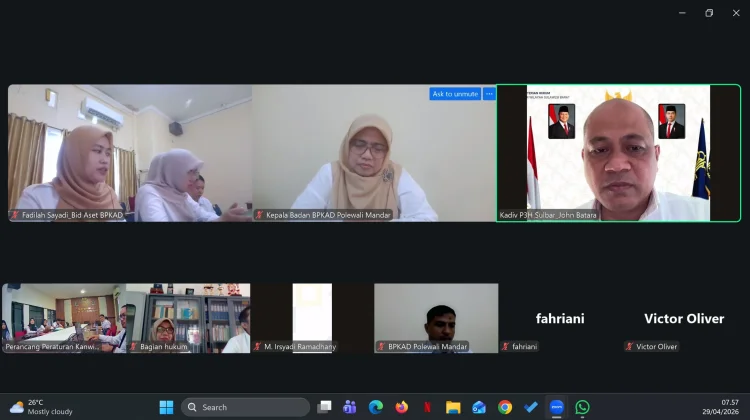Select Fadilah Sayadi_Bid Aset BPKAD video tile
Viewport: 750px width, 420px height.
(x=130, y=153)
